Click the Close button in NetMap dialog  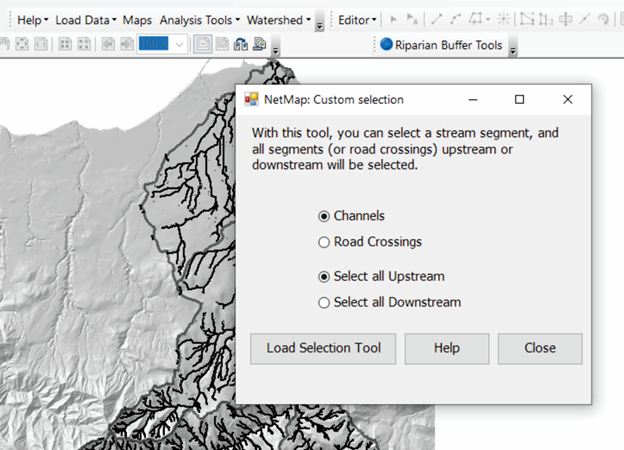click(x=540, y=349)
